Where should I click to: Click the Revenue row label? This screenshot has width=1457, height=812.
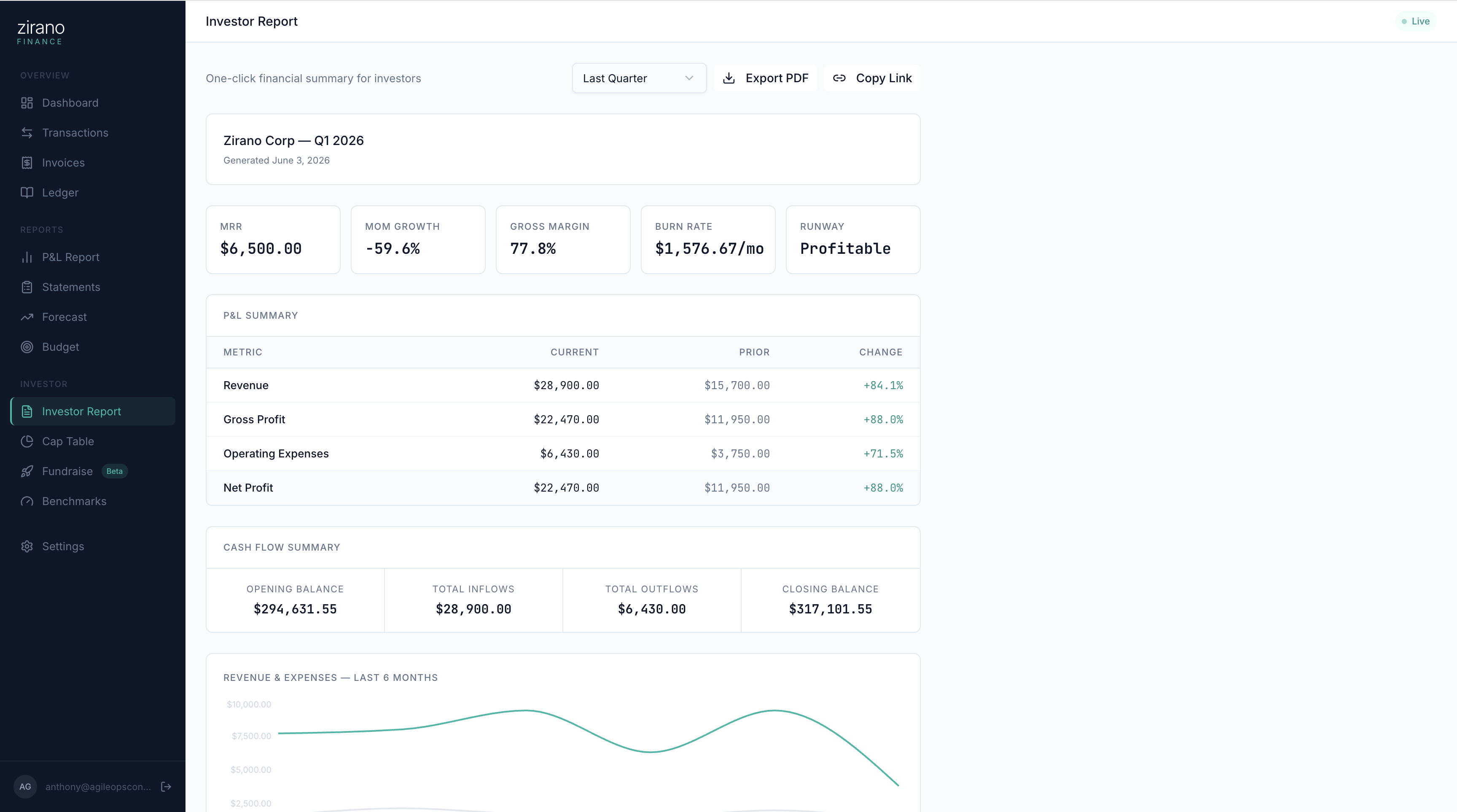(246, 386)
